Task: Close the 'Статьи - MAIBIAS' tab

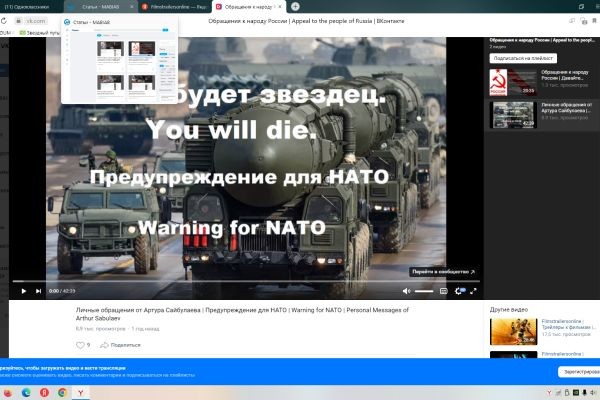Action: pyautogui.click(x=132, y=7)
